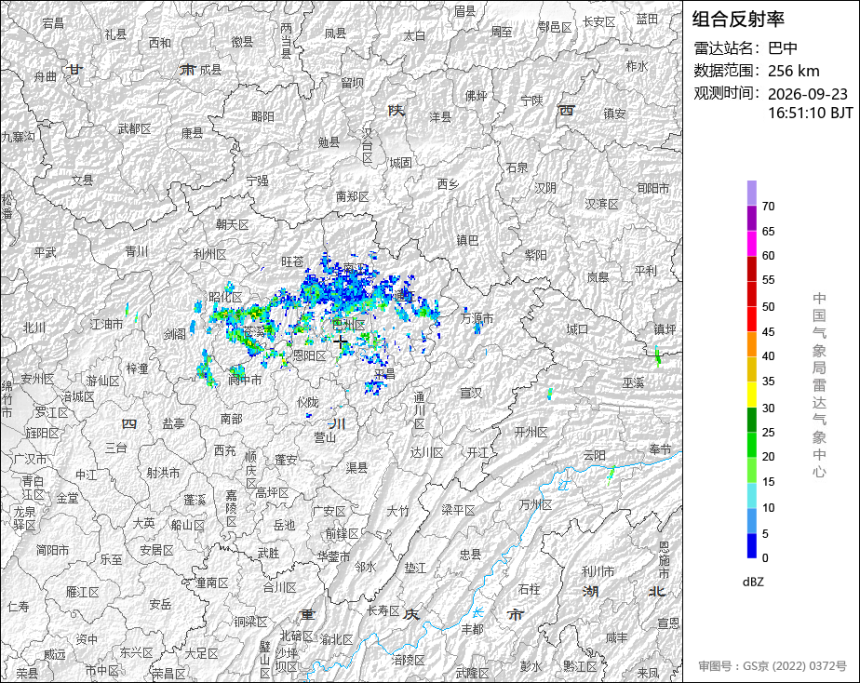860x683 pixels.
Task: Click the 涪陵区 label
Action: click(409, 659)
